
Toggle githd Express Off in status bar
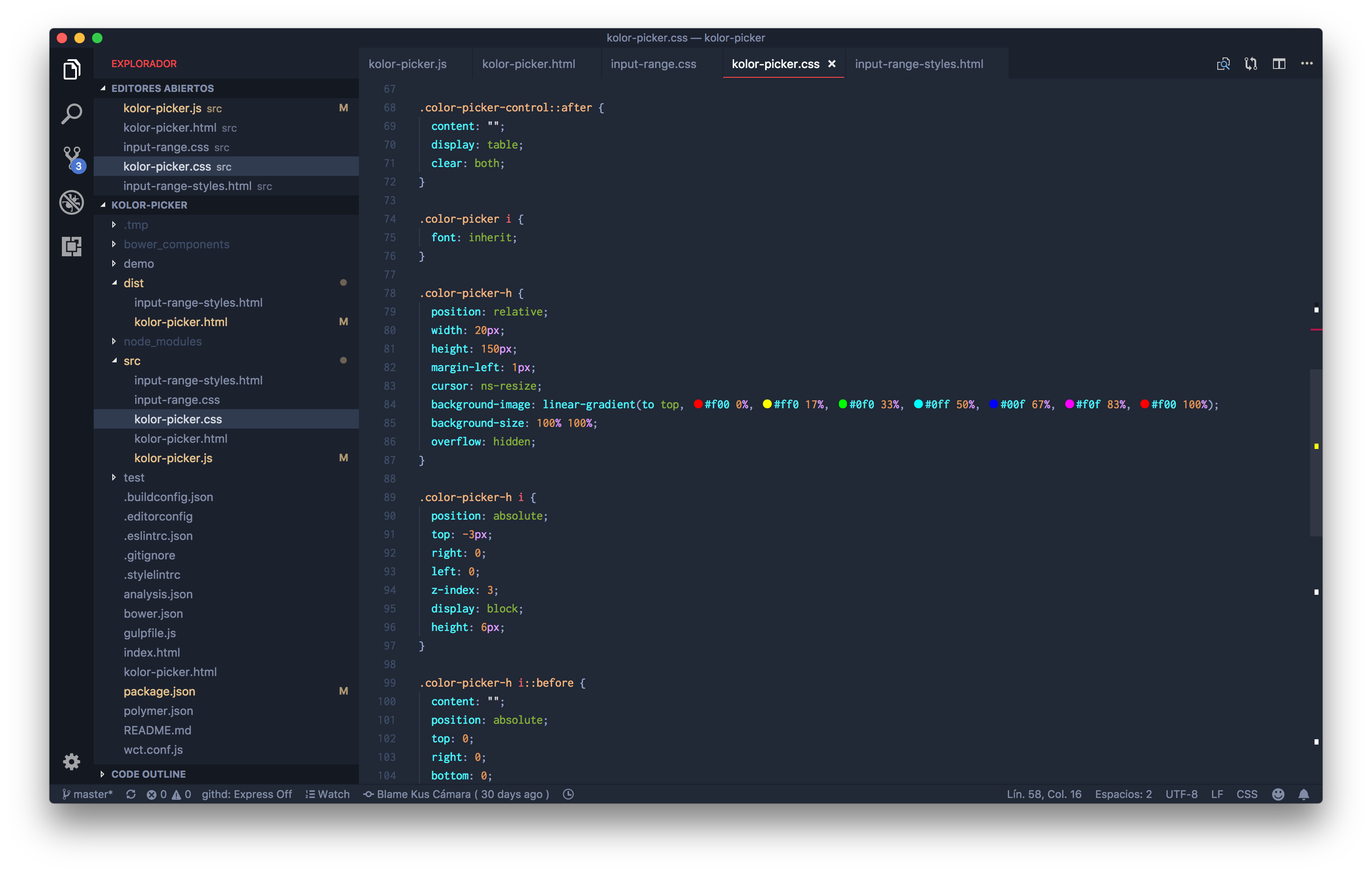click(246, 794)
